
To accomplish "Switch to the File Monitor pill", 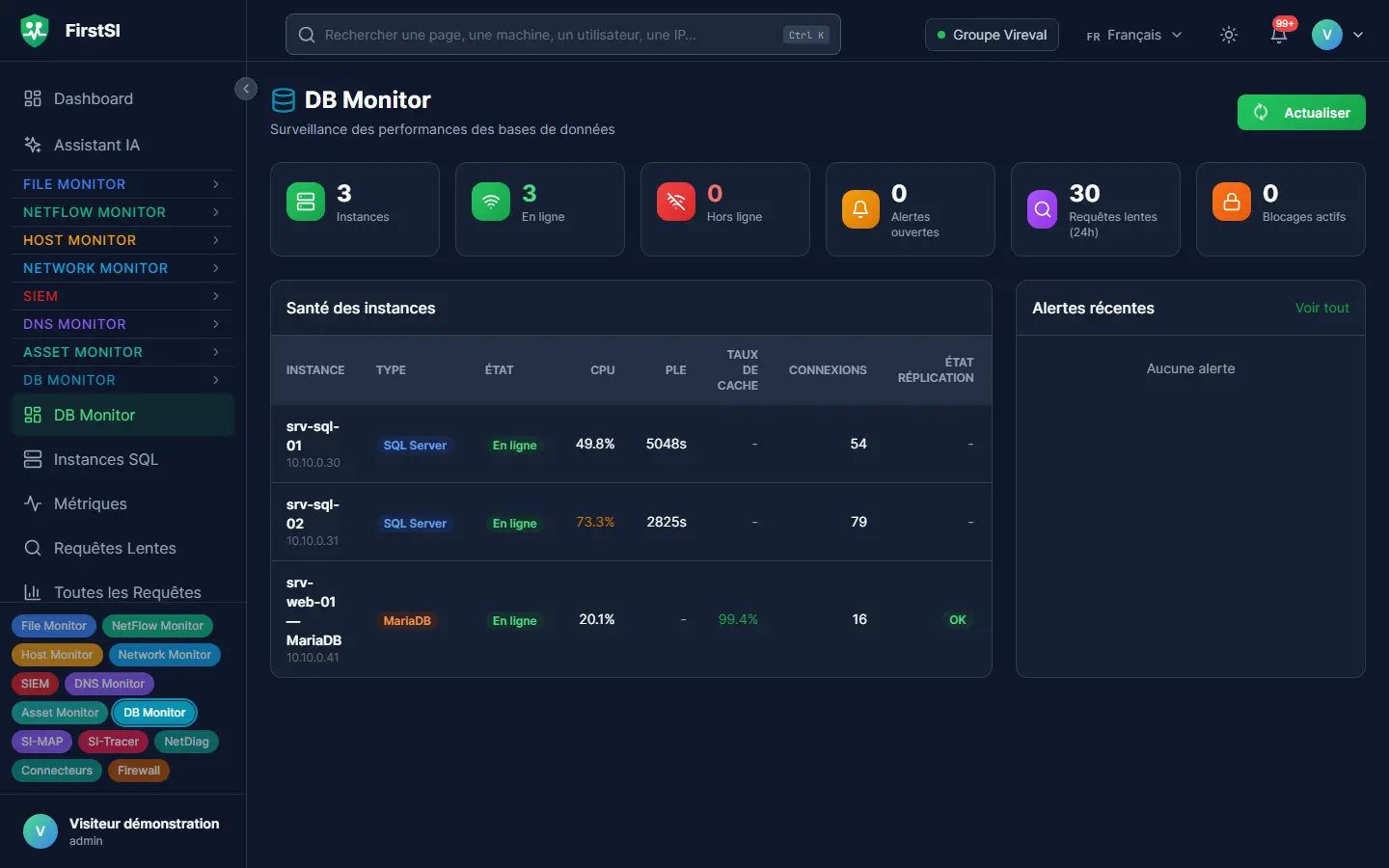I will tap(54, 626).
